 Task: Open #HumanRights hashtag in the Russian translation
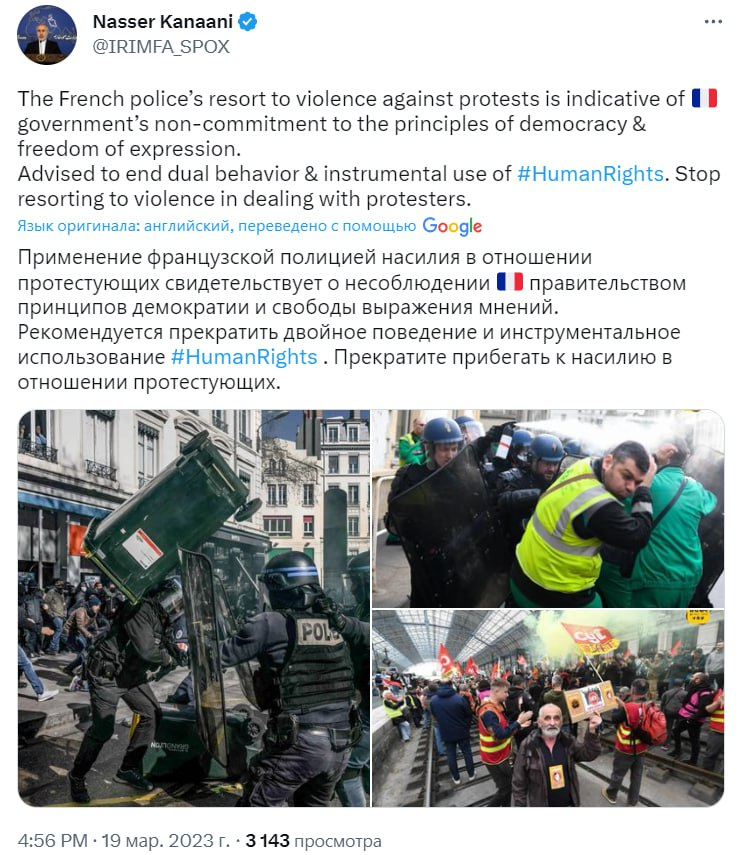[244, 357]
